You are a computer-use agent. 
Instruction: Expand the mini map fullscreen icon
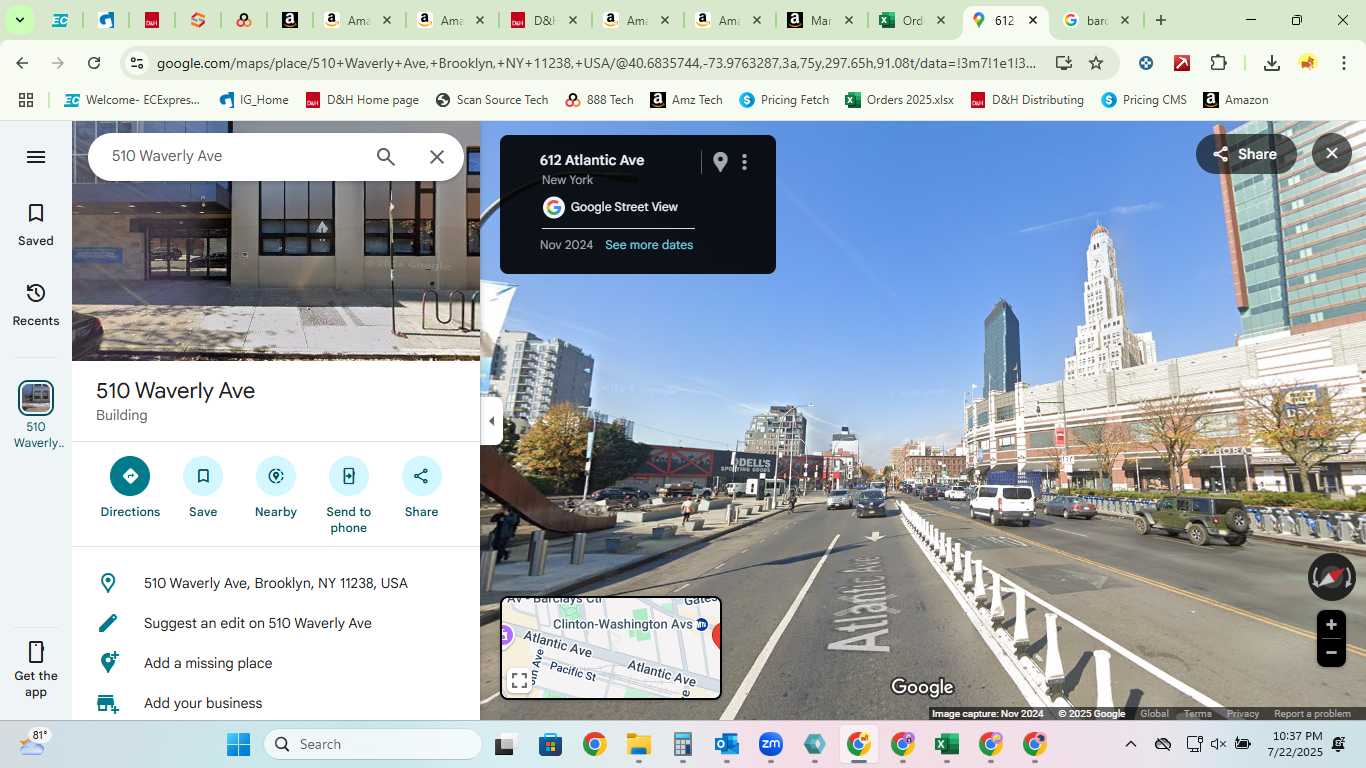tap(519, 681)
